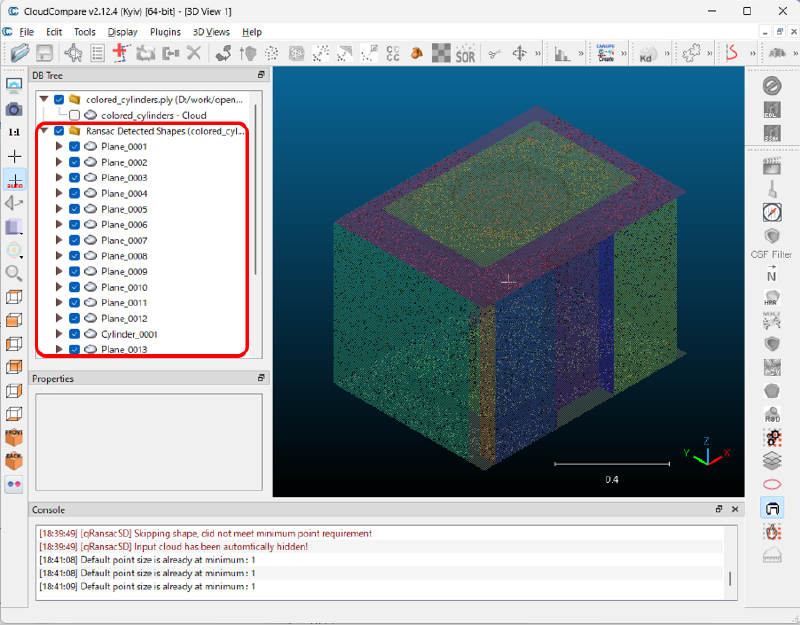Toggle the Cylinder_0001 checkbox

75,334
